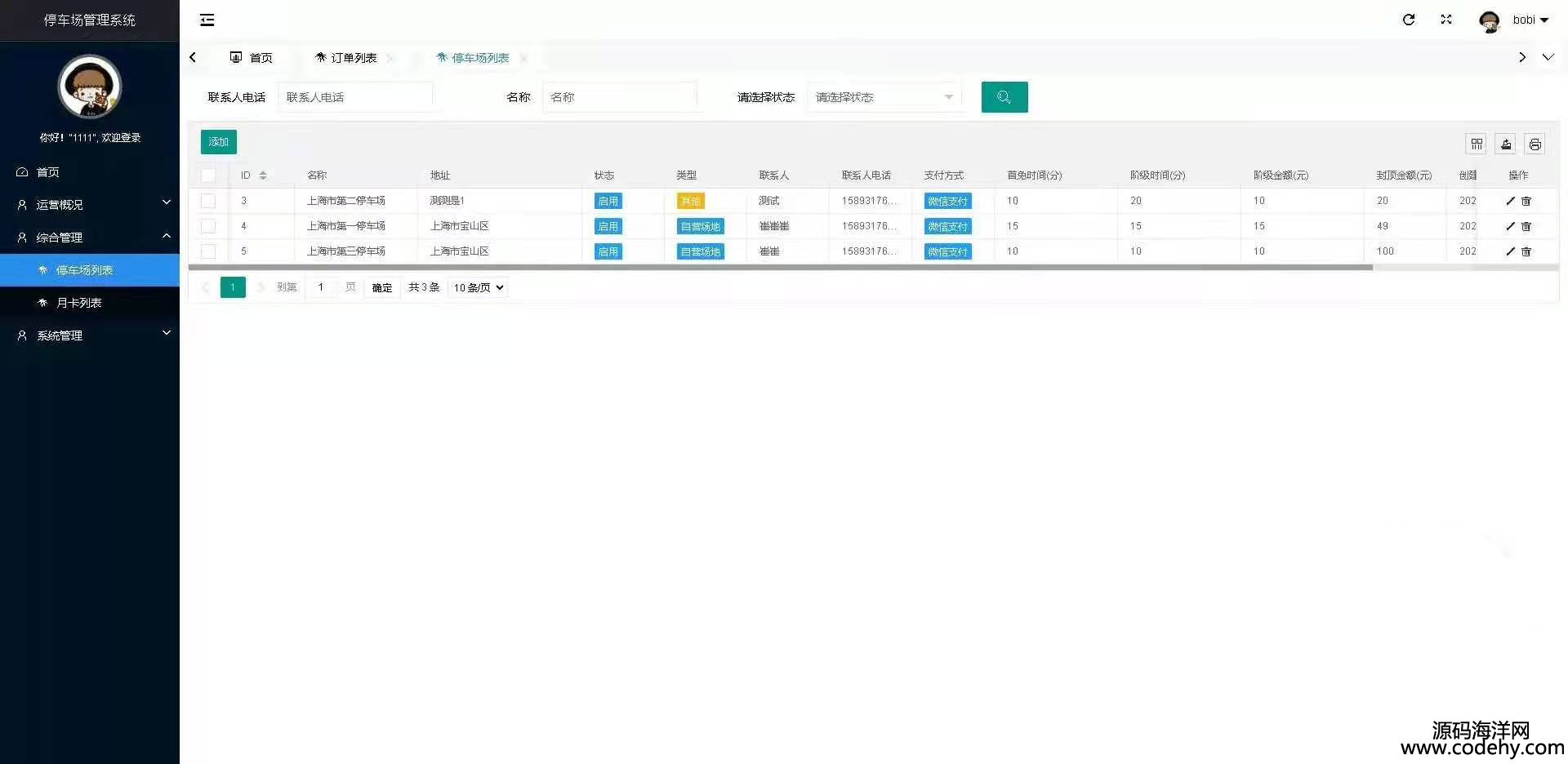The height and width of the screenshot is (764, 1568).
Task: Focus the 名称 input field
Action: point(620,97)
